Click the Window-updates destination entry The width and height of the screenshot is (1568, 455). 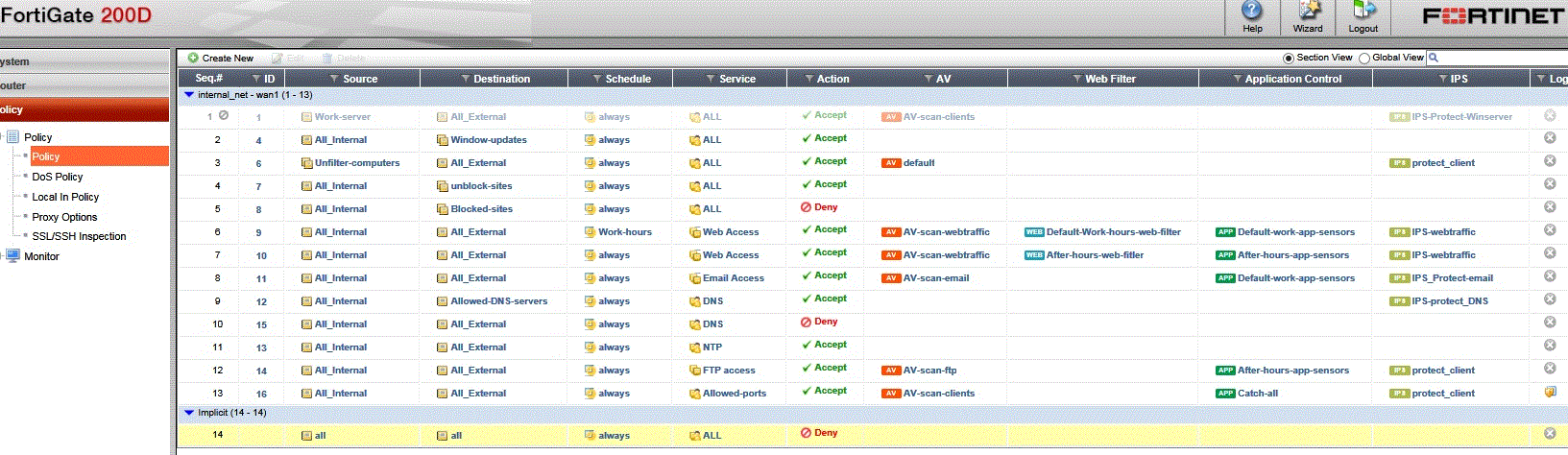(488, 140)
